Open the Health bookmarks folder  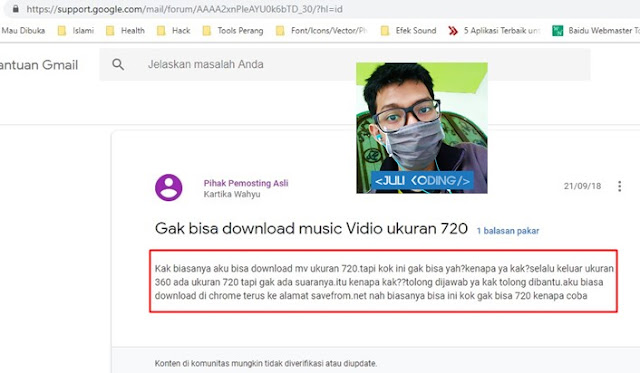coord(125,31)
